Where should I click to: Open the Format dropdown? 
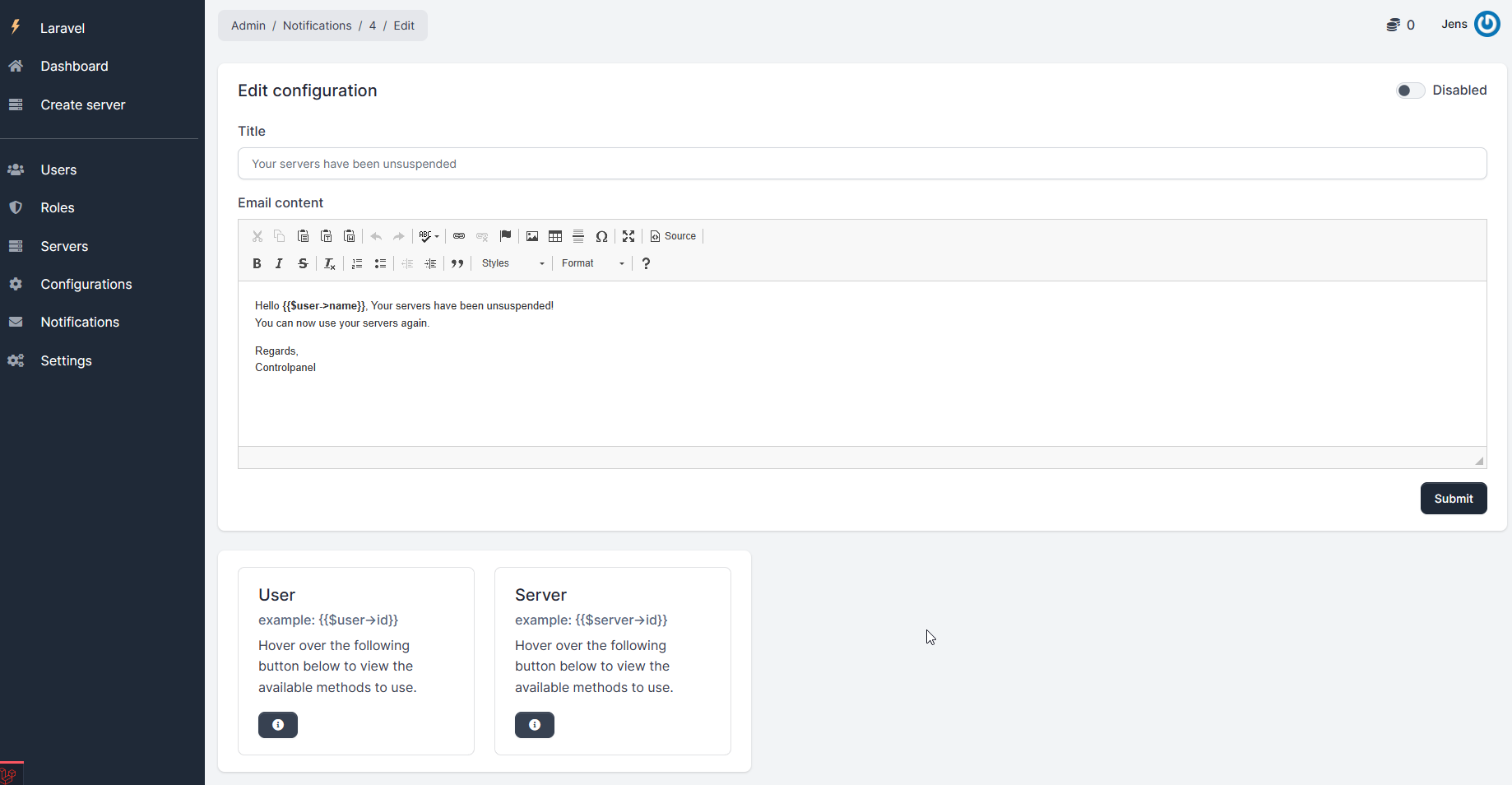(593, 263)
